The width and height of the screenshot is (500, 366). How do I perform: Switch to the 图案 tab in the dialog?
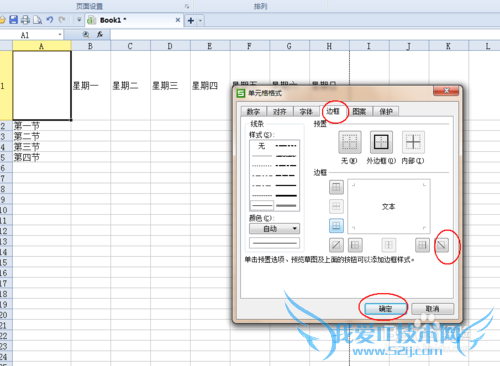pos(359,112)
